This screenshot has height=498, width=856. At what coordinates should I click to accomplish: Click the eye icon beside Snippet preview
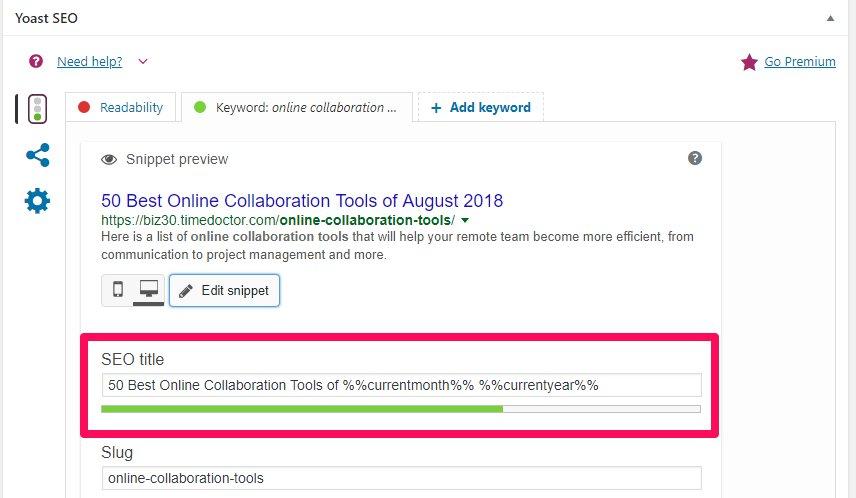pyautogui.click(x=109, y=159)
